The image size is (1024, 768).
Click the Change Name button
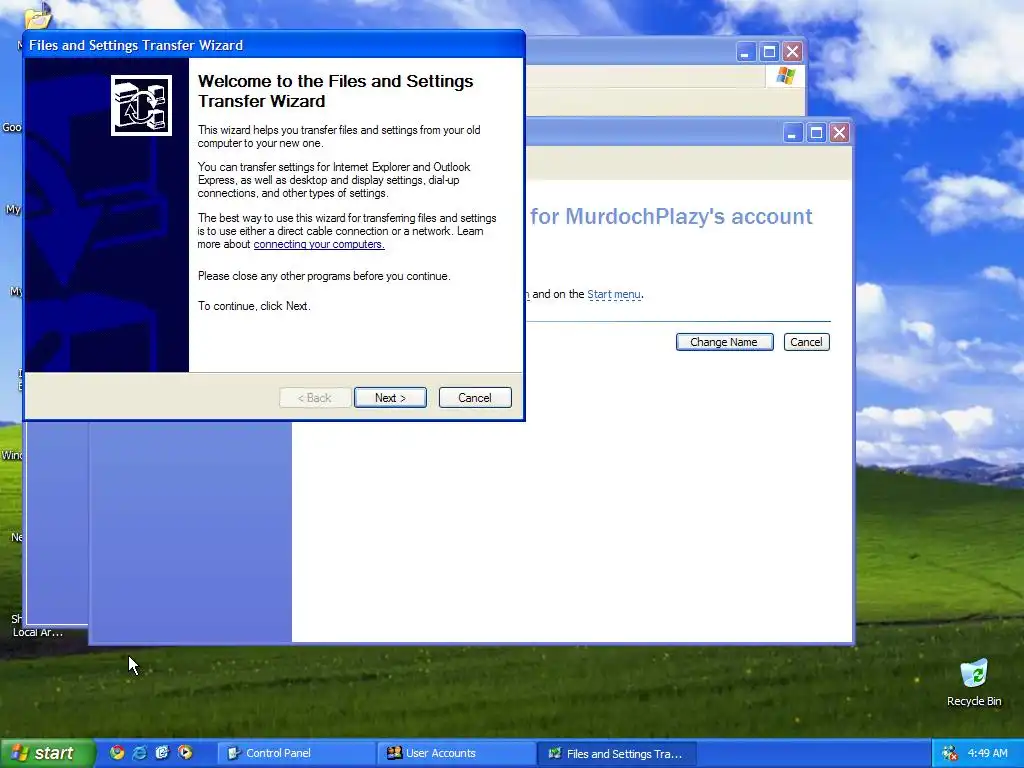coord(724,342)
